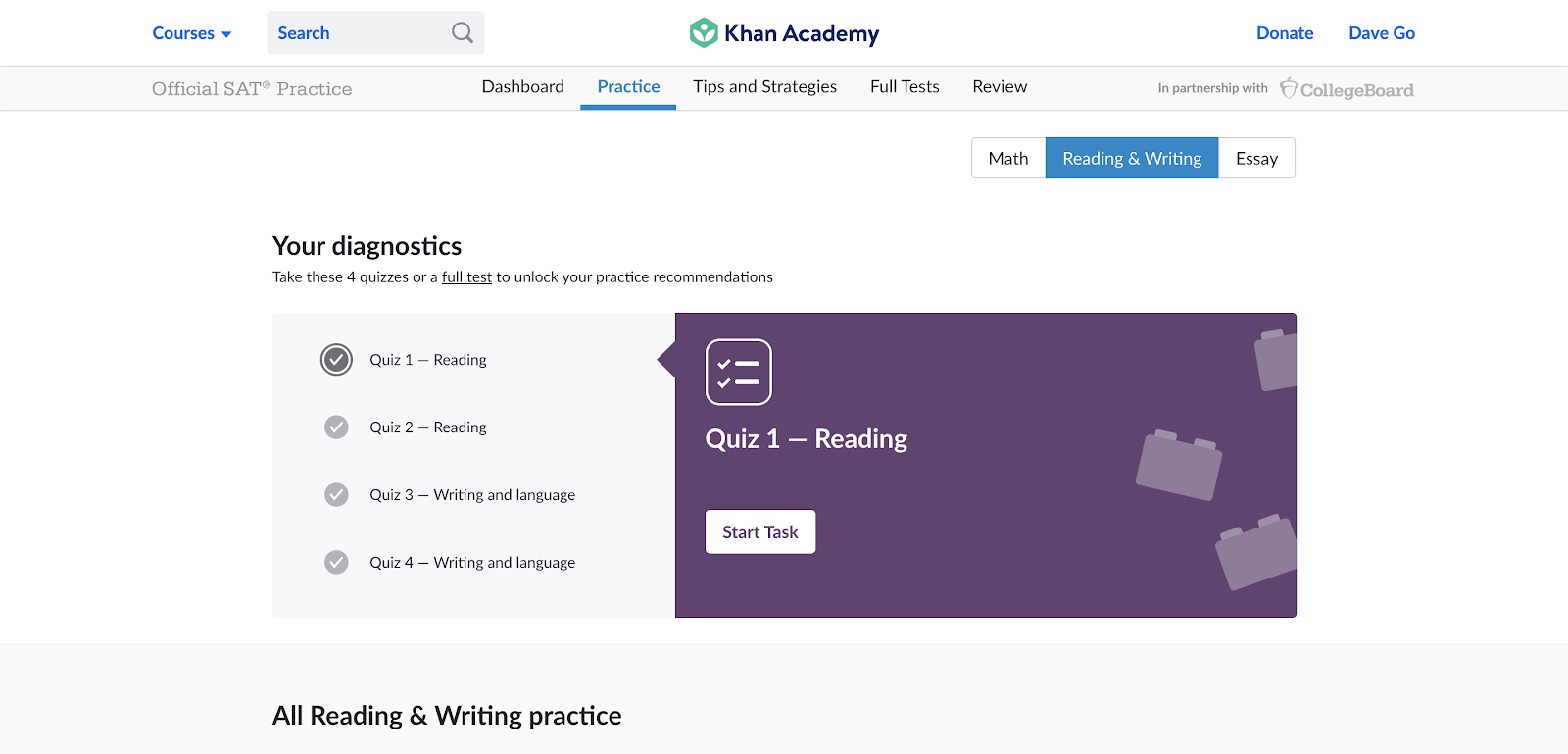Select the Math subject button

tap(1008, 158)
